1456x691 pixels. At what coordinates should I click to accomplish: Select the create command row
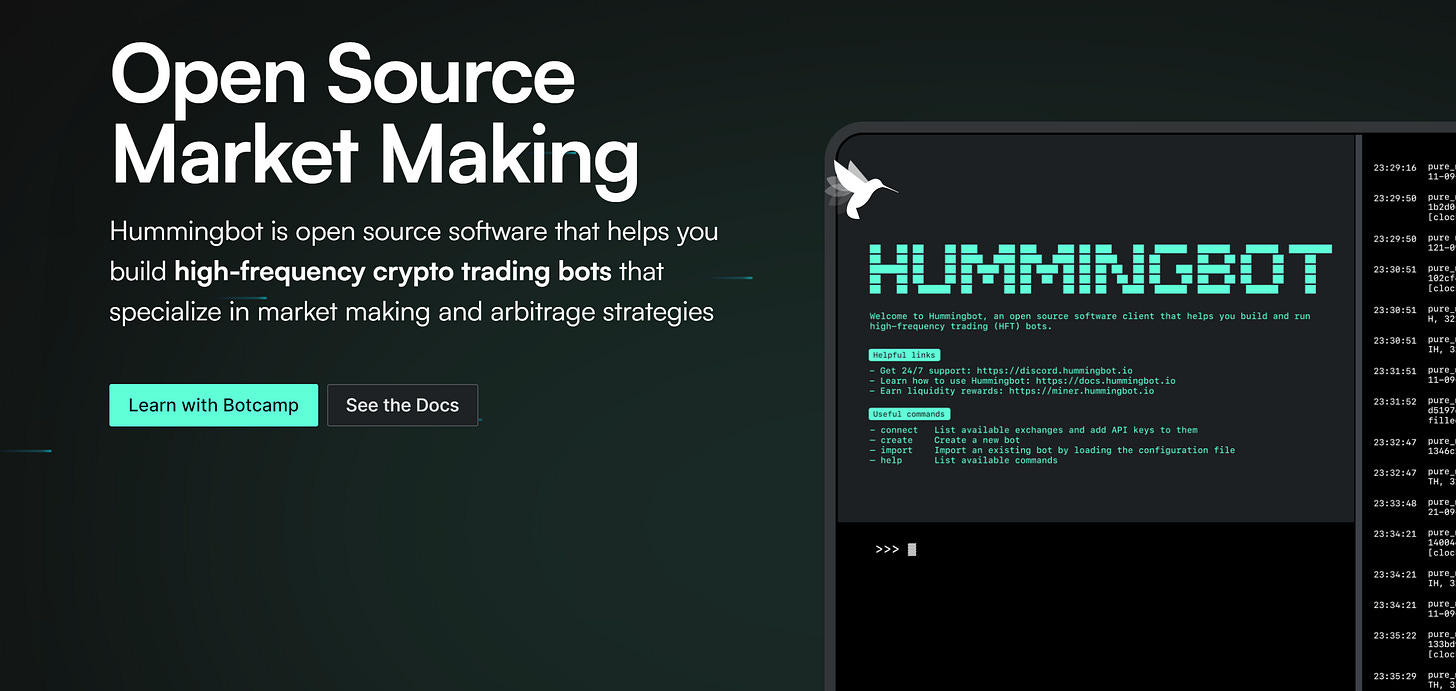(x=944, y=440)
